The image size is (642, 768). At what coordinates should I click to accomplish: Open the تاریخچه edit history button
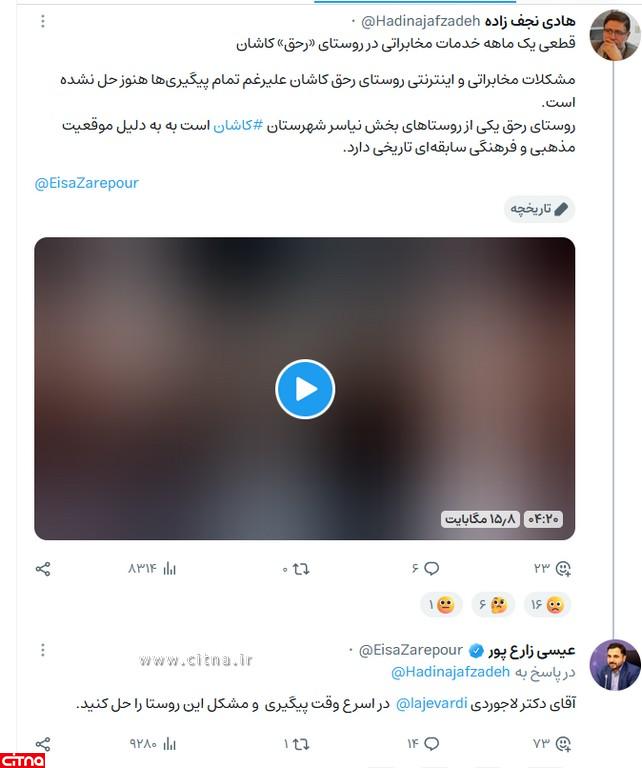[x=539, y=209]
